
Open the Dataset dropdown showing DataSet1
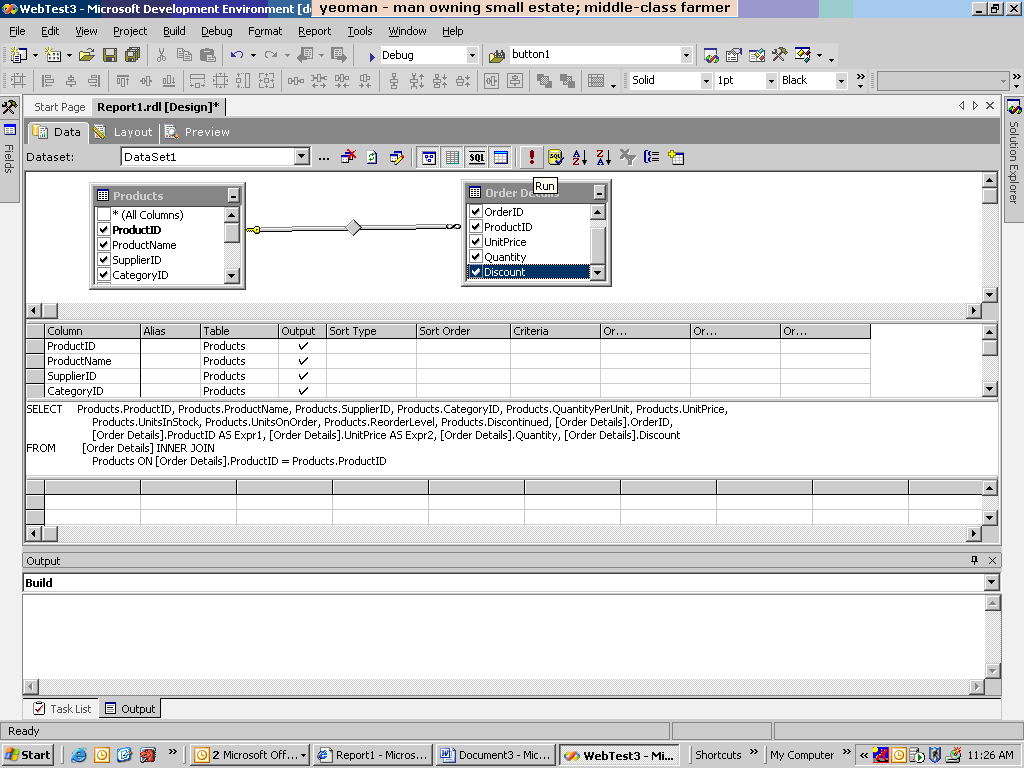[x=301, y=157]
